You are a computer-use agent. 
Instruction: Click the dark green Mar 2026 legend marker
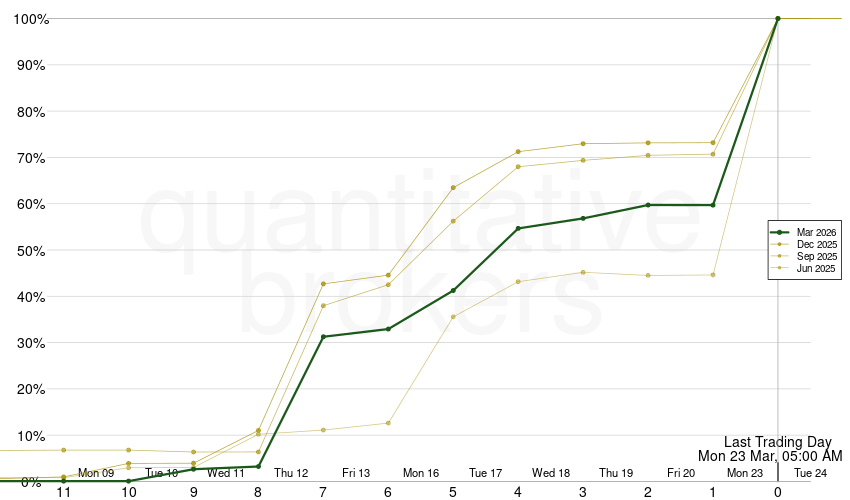(782, 232)
